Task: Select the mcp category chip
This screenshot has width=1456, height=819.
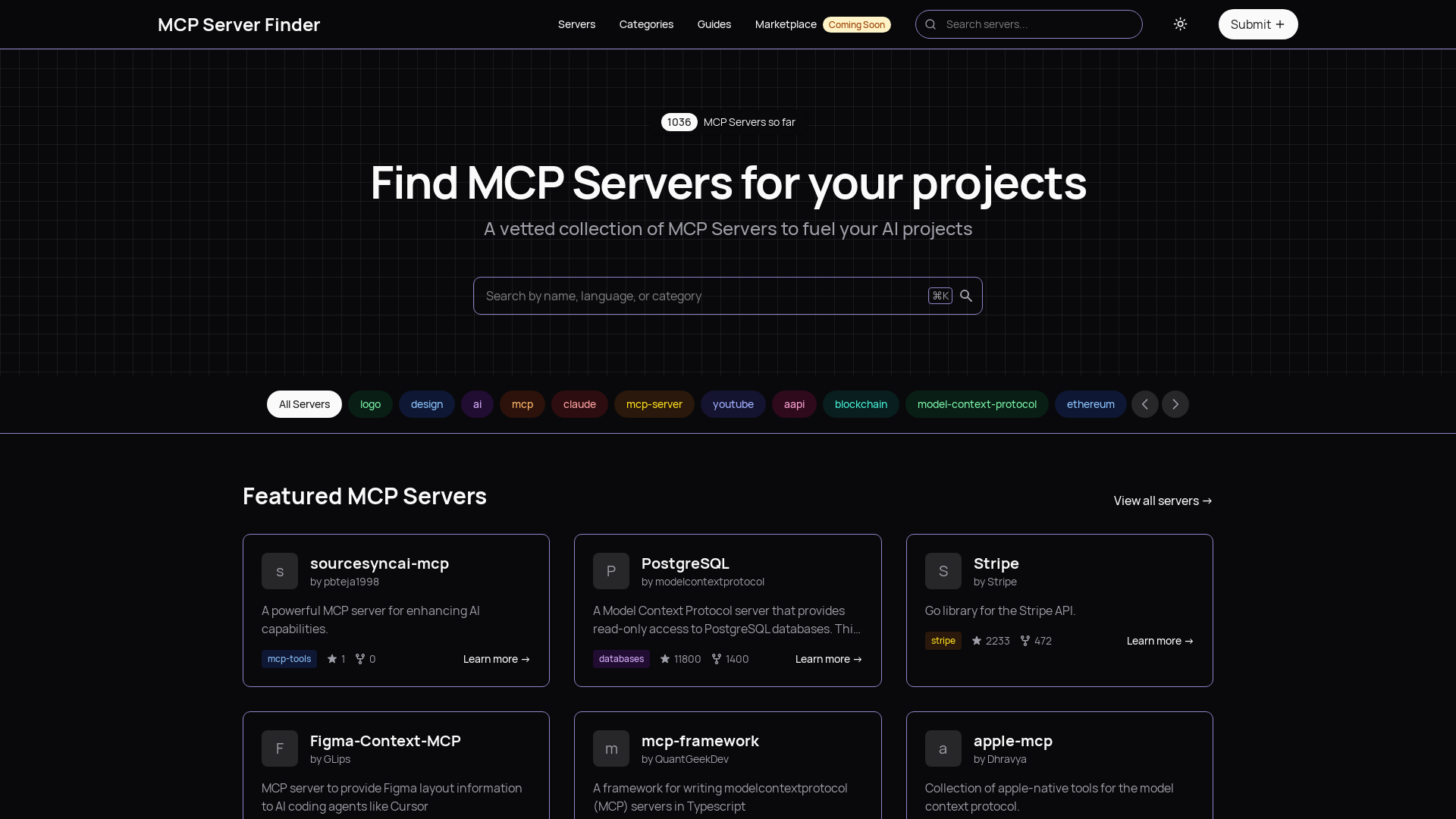Action: 522,404
